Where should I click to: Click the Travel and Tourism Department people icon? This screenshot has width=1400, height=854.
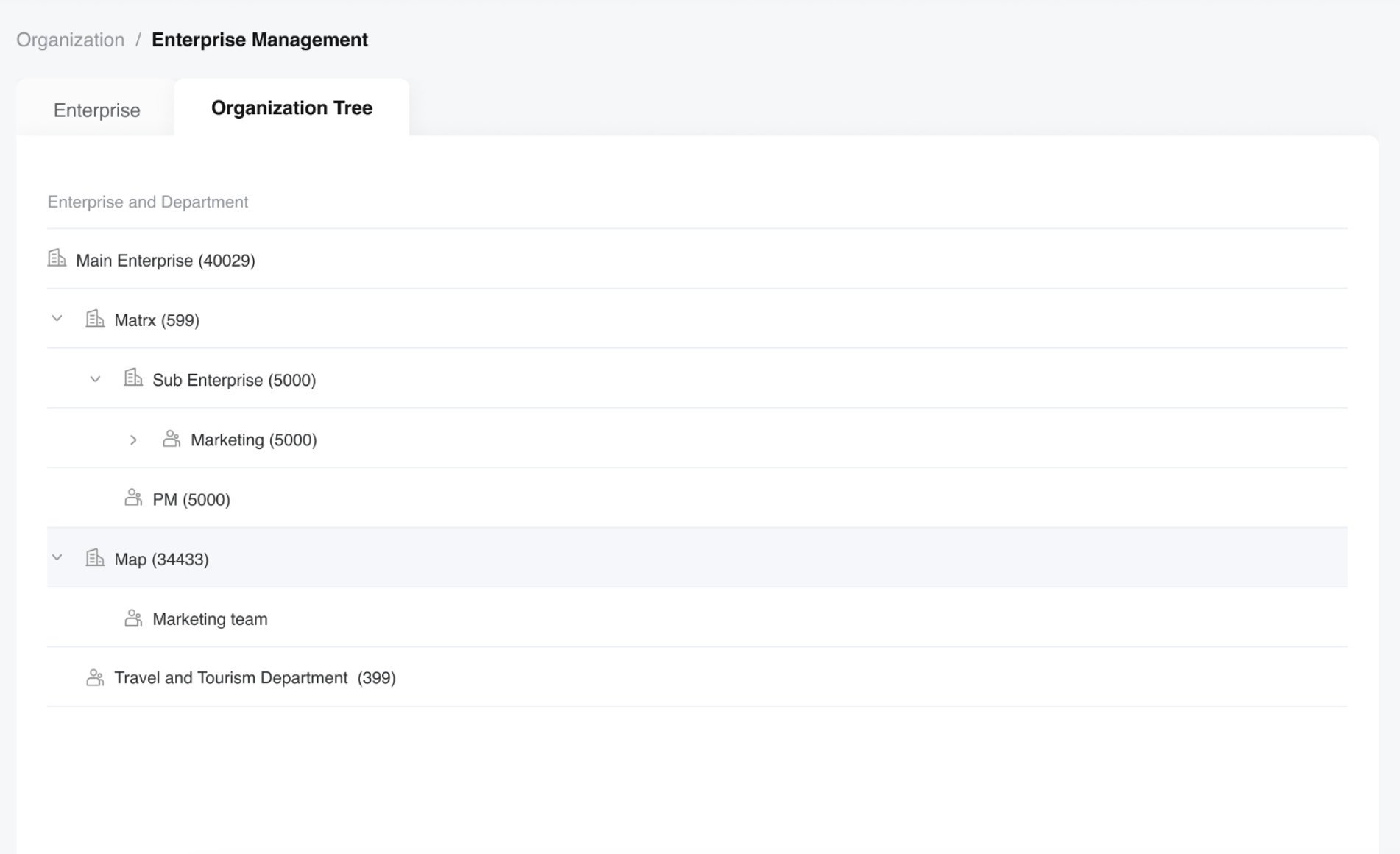click(95, 677)
